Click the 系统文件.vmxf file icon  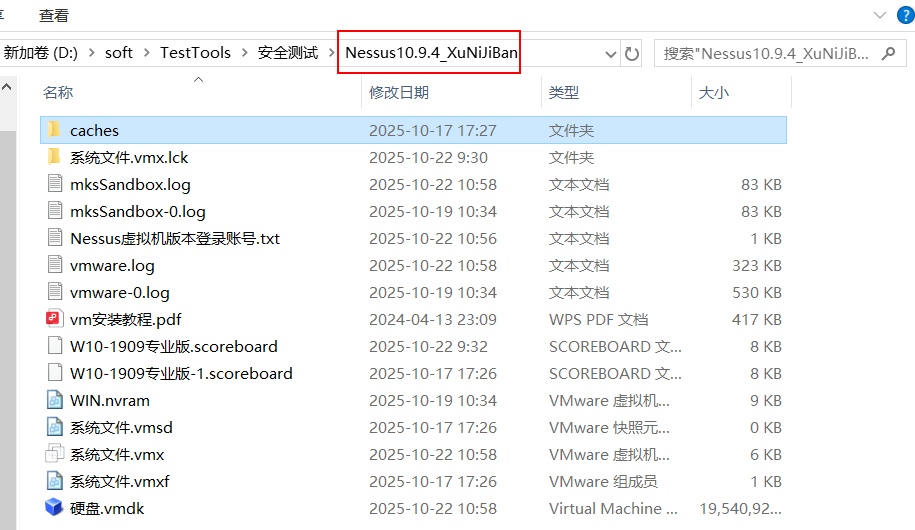54,480
